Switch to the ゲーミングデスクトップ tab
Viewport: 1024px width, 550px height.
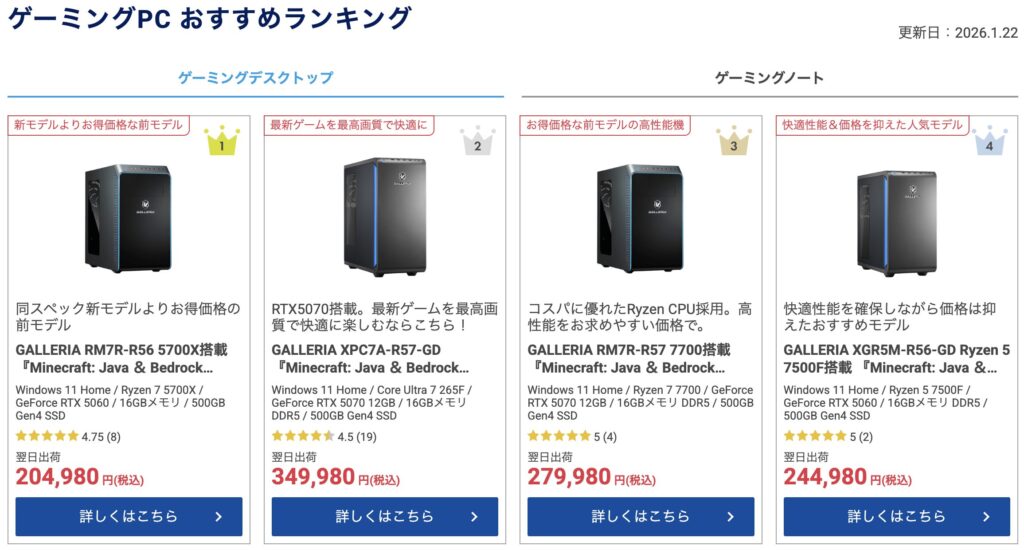click(x=255, y=77)
